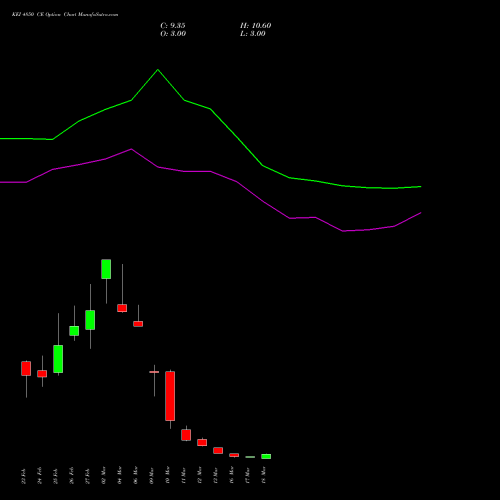Click the tall red candle for 10 Mar
The image size is (500, 500).
point(170,396)
